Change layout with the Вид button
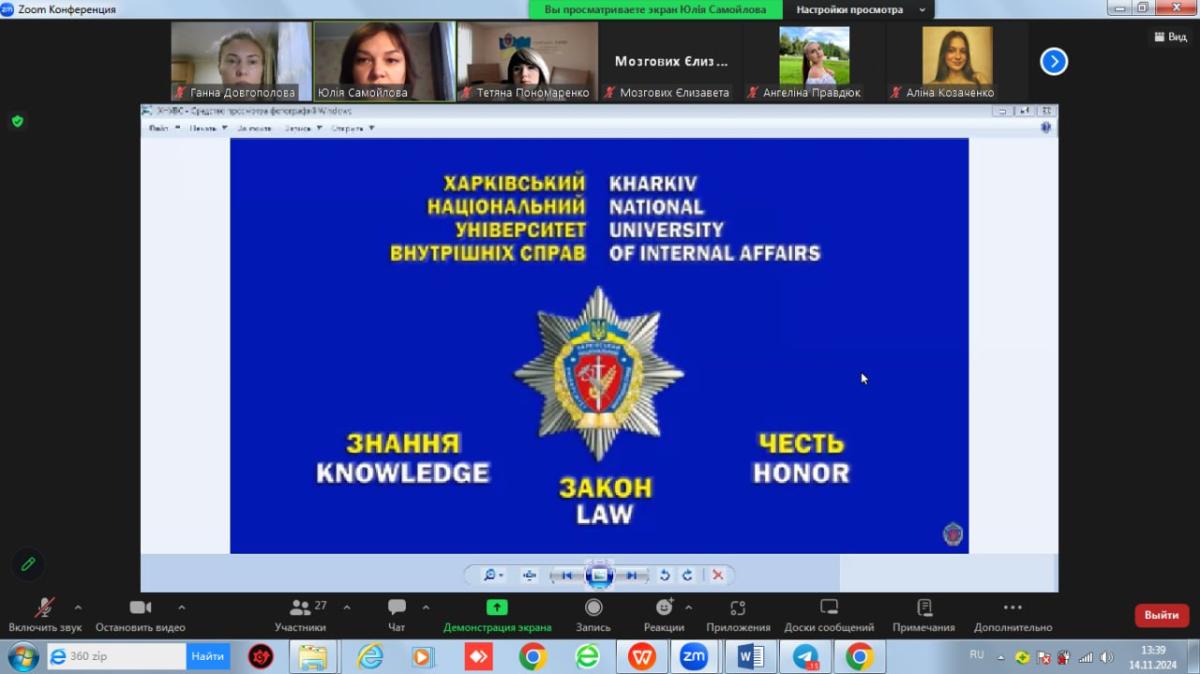 pos(1170,36)
